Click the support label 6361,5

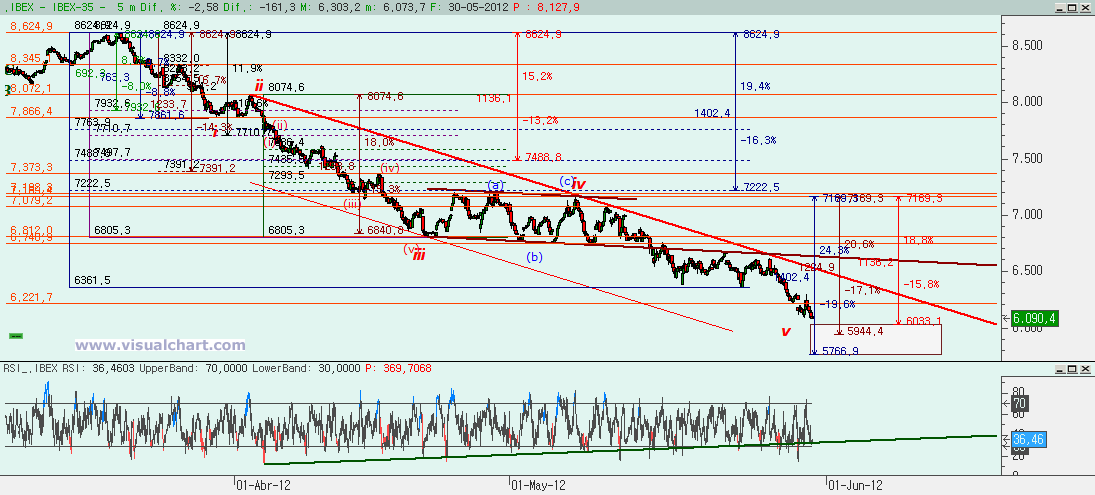[x=92, y=280]
